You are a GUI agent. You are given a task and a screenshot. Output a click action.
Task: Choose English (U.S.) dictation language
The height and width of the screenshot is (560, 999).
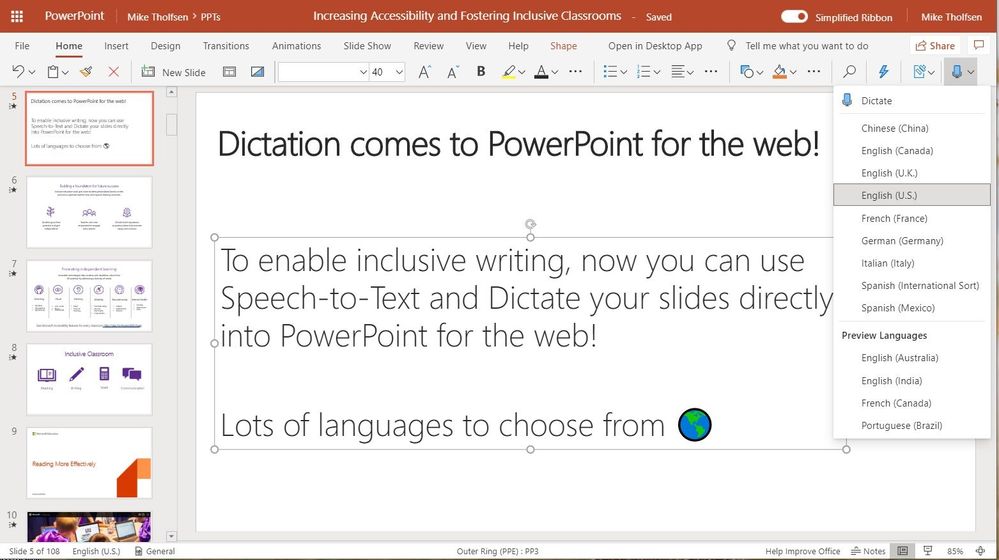coord(912,195)
